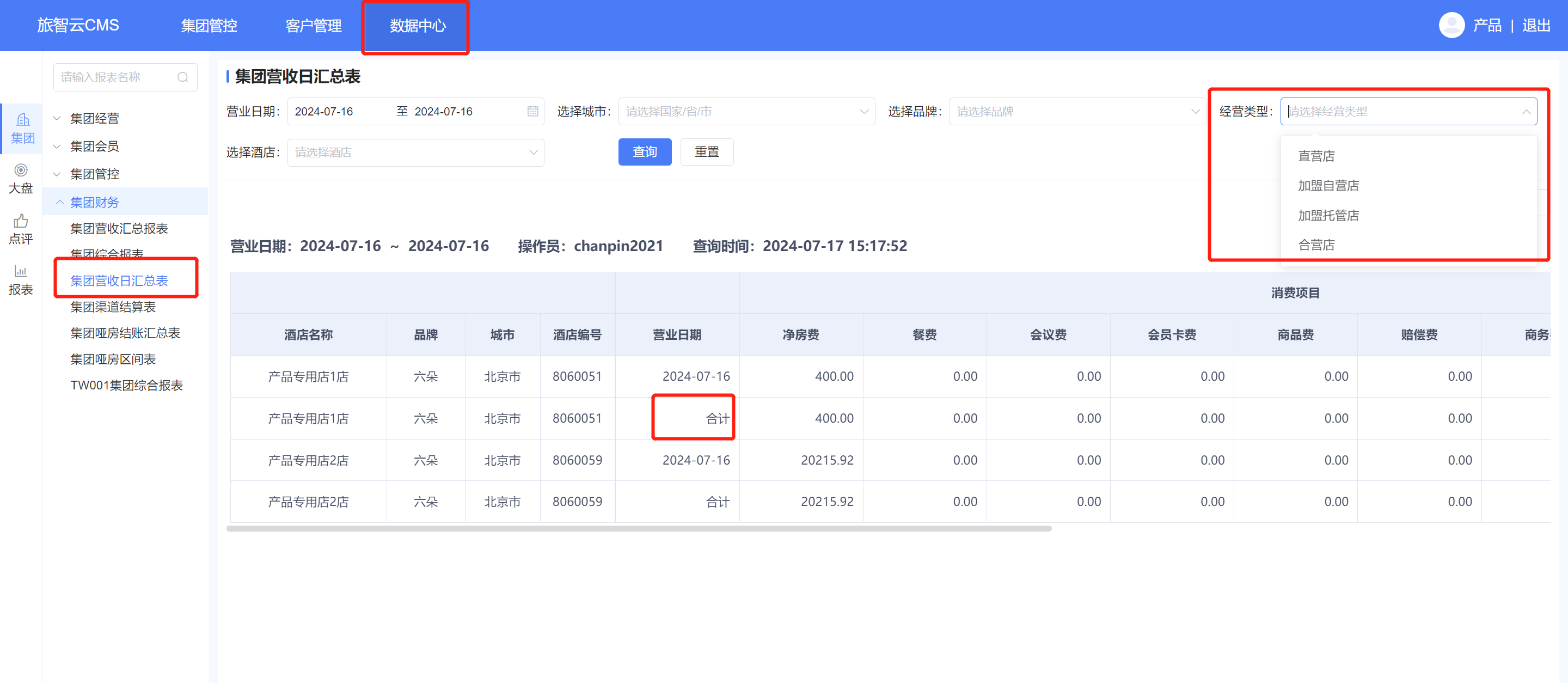Choose 加盟自营店 option
This screenshot has height=683, width=1568.
[1408, 186]
